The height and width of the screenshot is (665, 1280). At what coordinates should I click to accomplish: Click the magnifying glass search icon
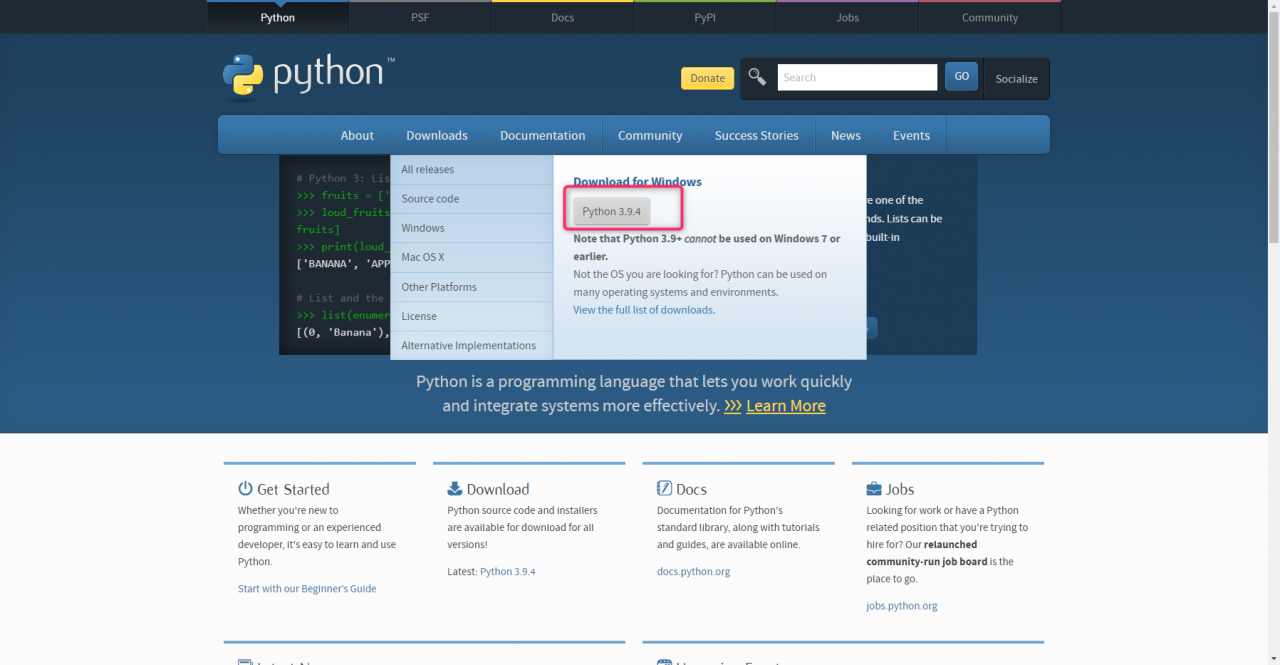(758, 78)
